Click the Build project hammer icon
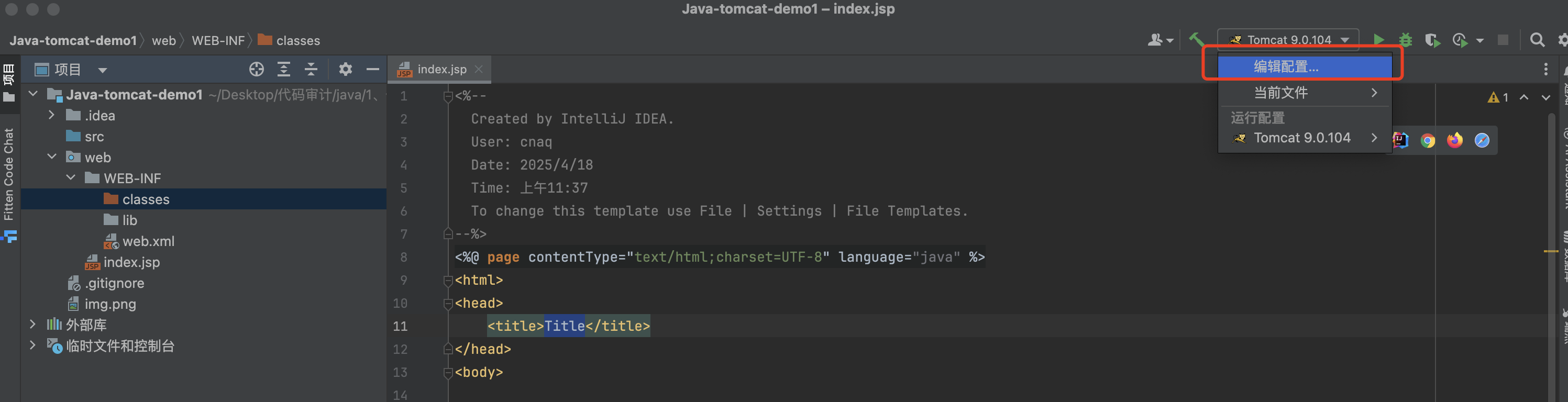 [x=1196, y=40]
